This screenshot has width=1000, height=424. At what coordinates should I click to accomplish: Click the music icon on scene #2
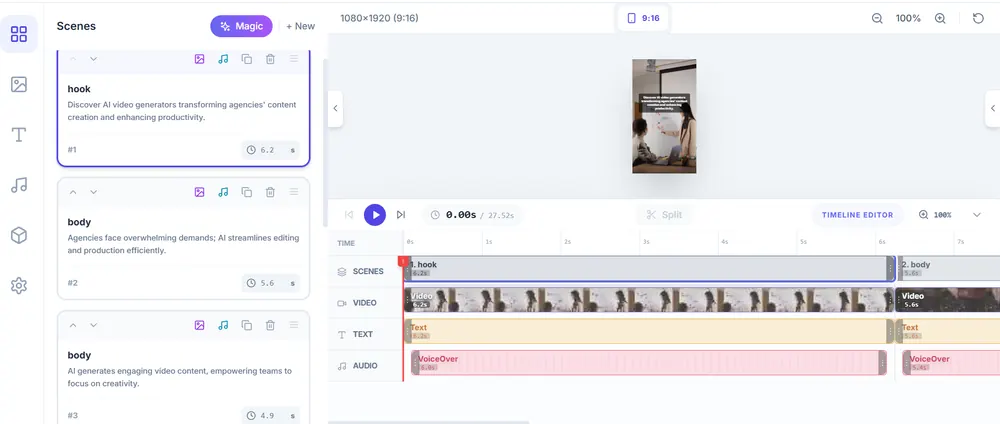click(x=223, y=192)
